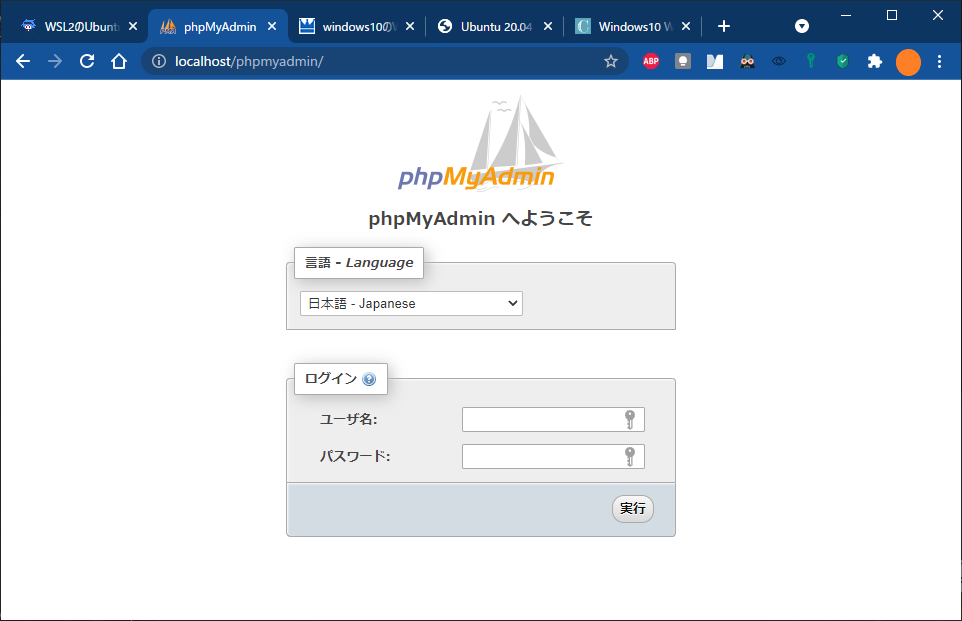Go back using the browser back arrow
The image size is (962, 621).
(x=23, y=61)
